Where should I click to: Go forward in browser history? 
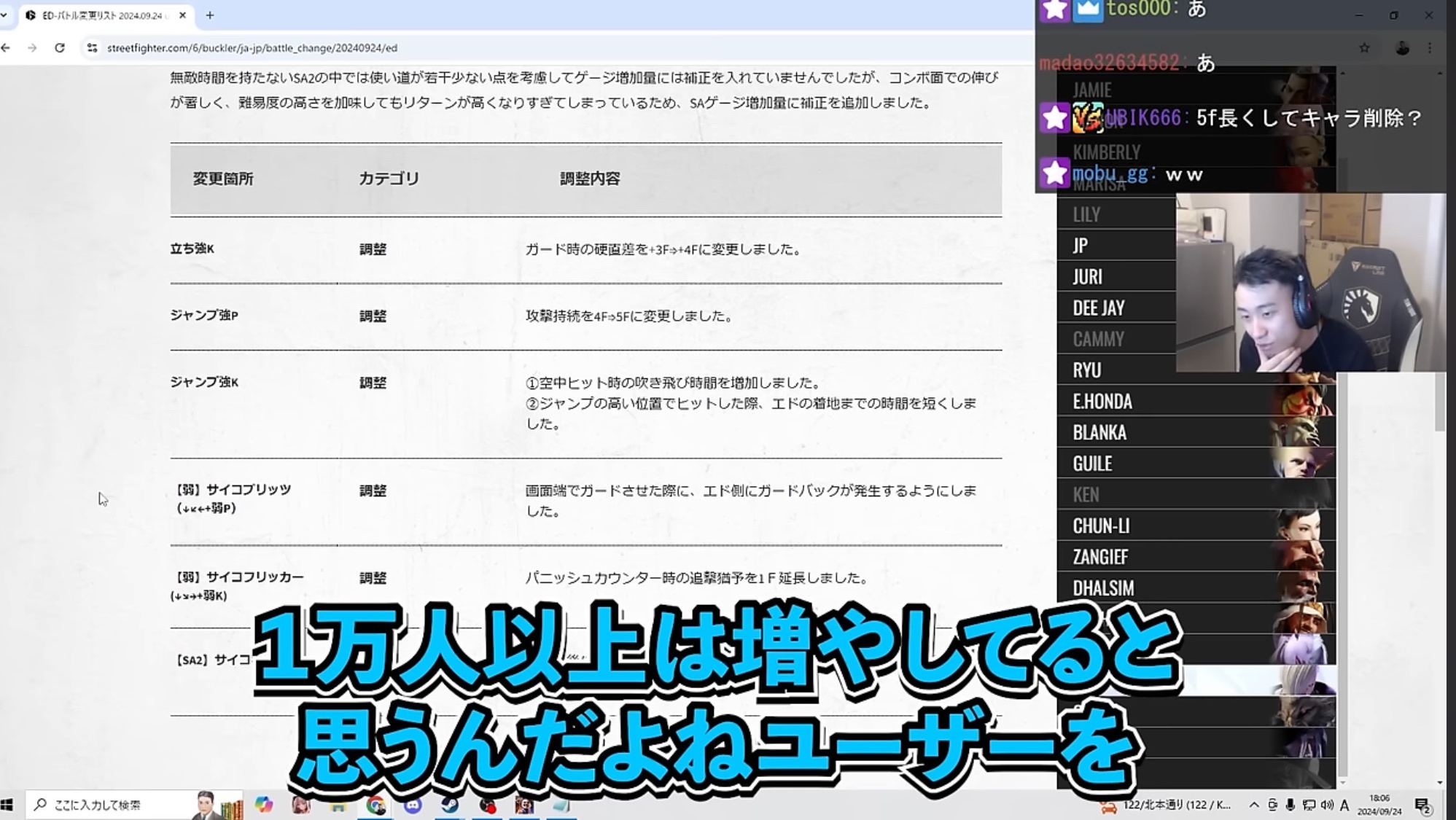32,48
